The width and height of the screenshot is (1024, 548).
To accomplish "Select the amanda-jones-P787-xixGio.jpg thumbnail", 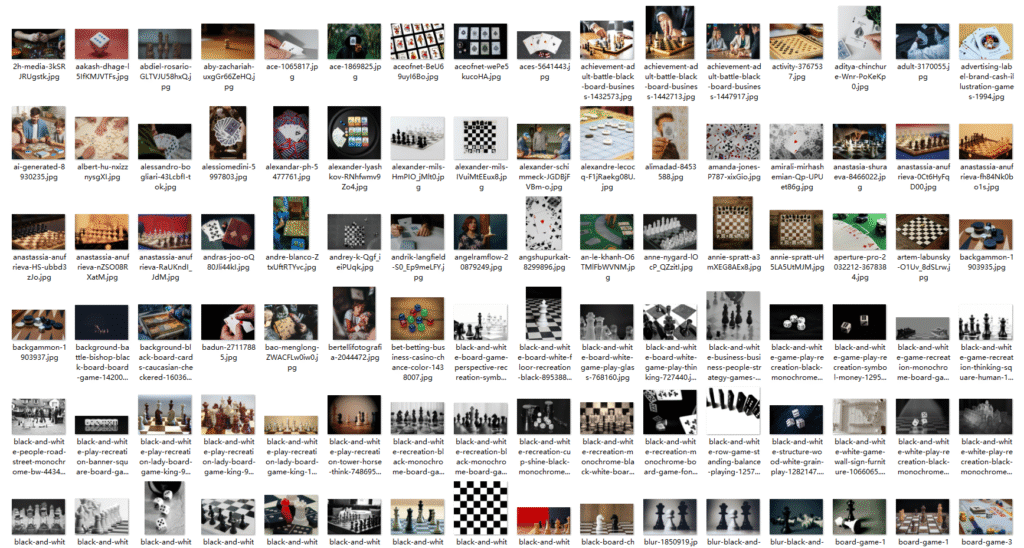I will pyautogui.click(x=733, y=142).
